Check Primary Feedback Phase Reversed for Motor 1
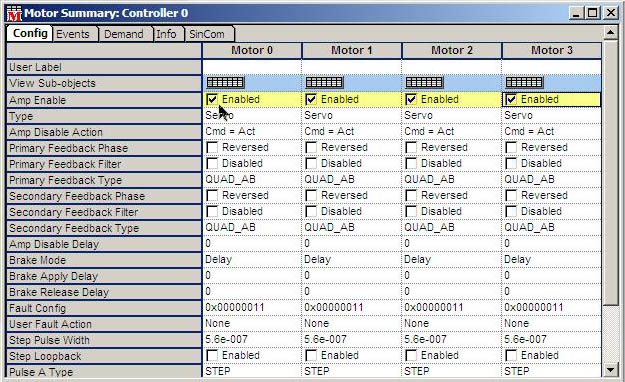This screenshot has height=382, width=625. [x=311, y=148]
